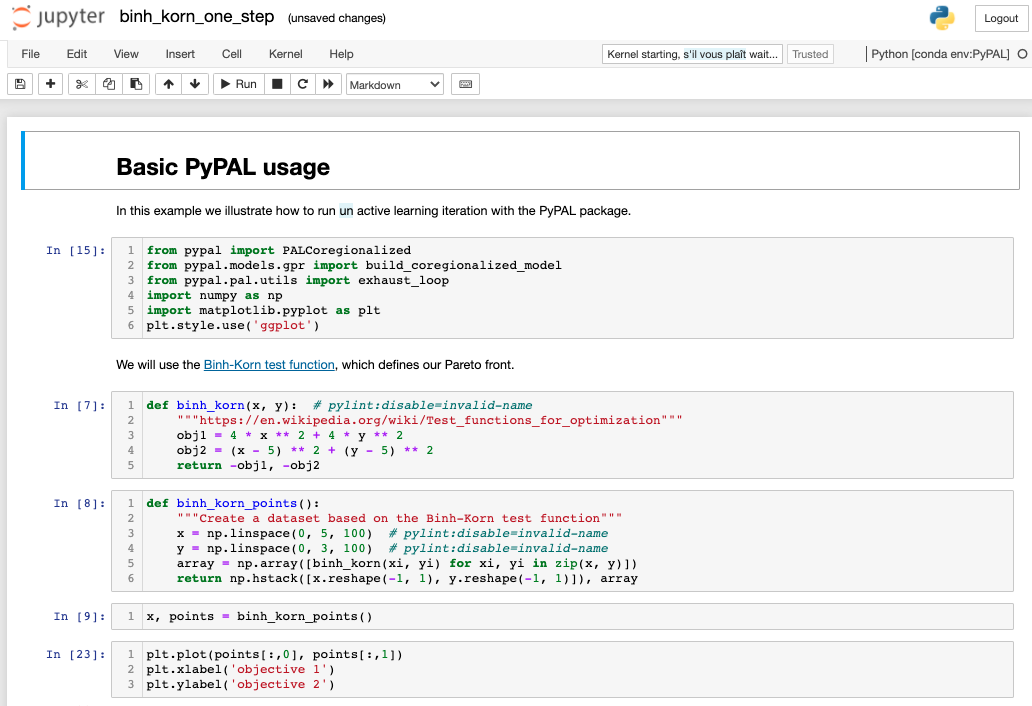This screenshot has width=1032, height=706.
Task: Open the Edit menu
Action: point(76,54)
